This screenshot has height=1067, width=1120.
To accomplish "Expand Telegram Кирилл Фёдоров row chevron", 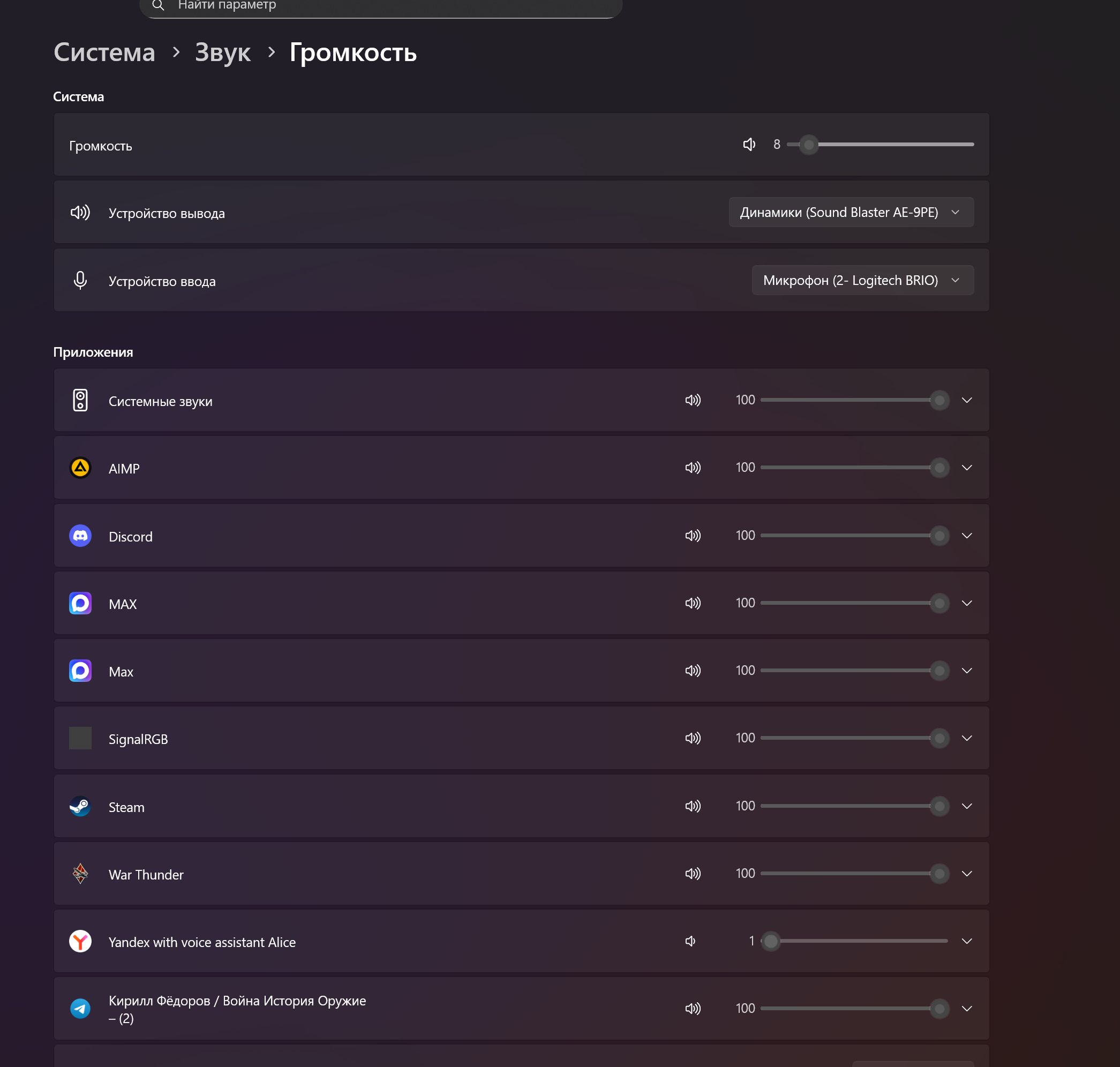I will (x=966, y=1009).
